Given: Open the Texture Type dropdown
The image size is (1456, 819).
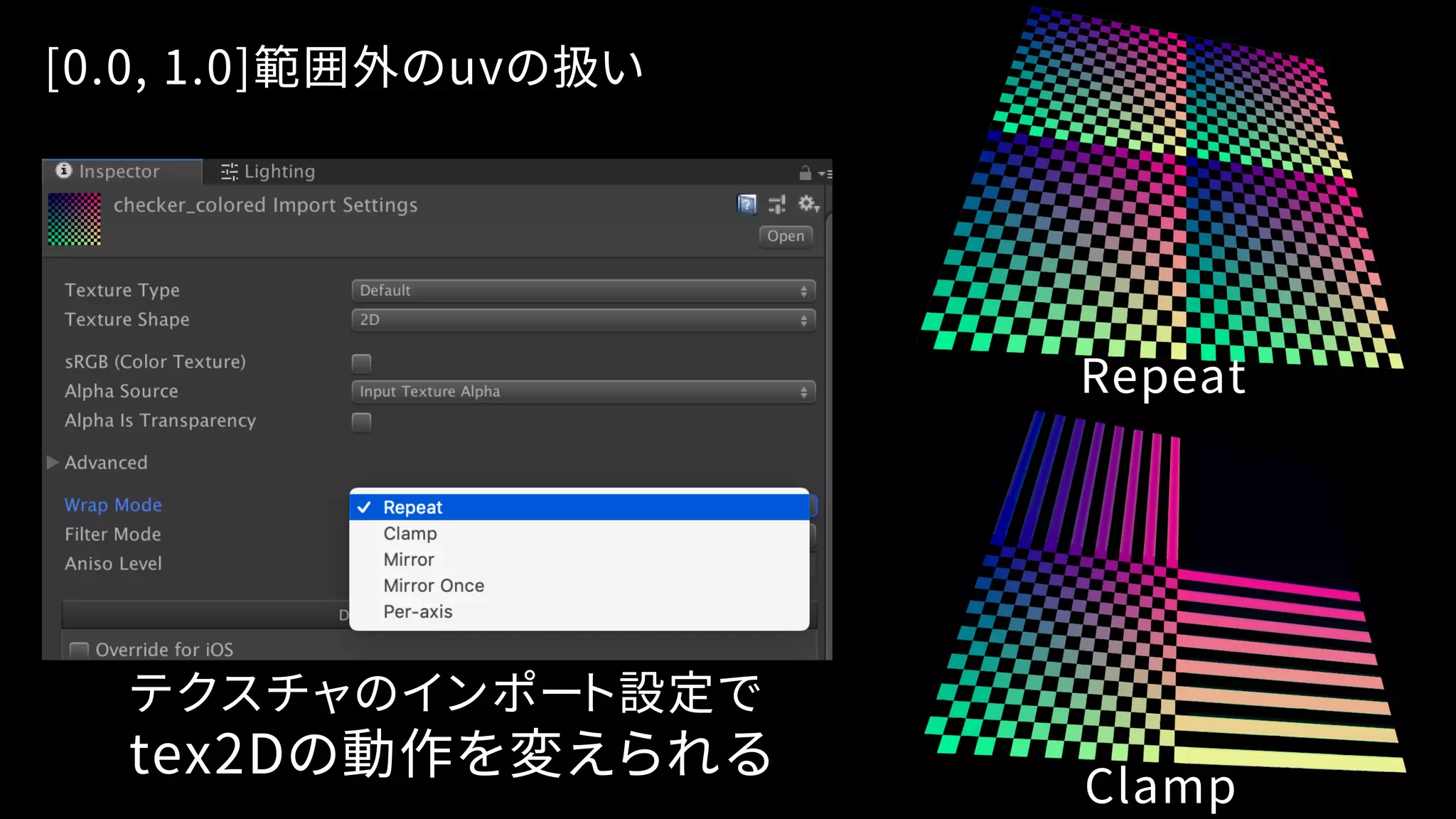Looking at the screenshot, I should click(x=583, y=291).
